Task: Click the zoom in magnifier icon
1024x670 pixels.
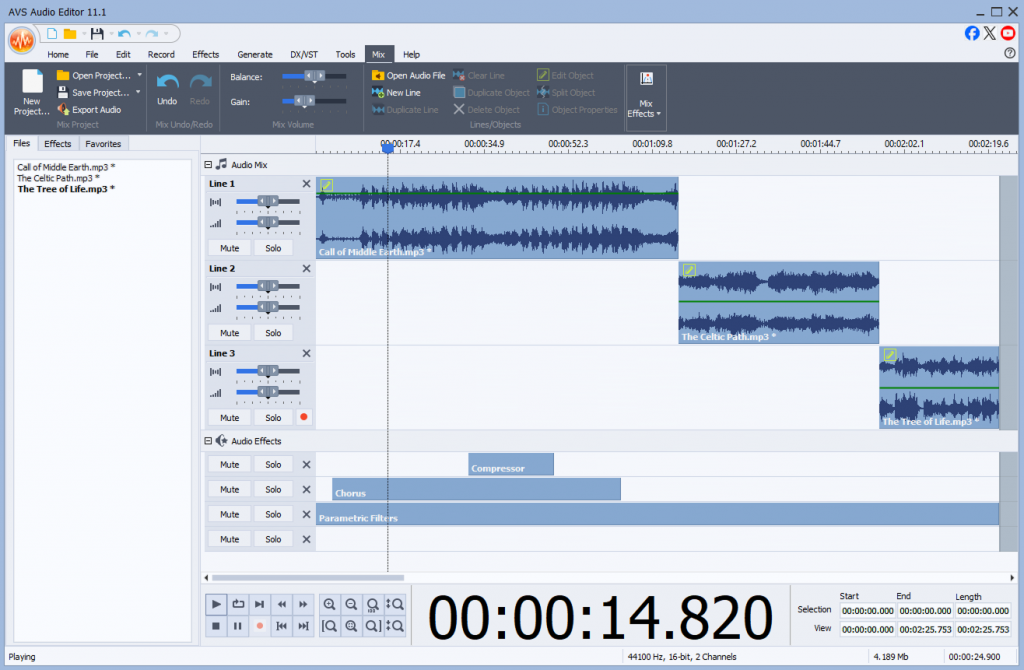Action: pos(329,604)
